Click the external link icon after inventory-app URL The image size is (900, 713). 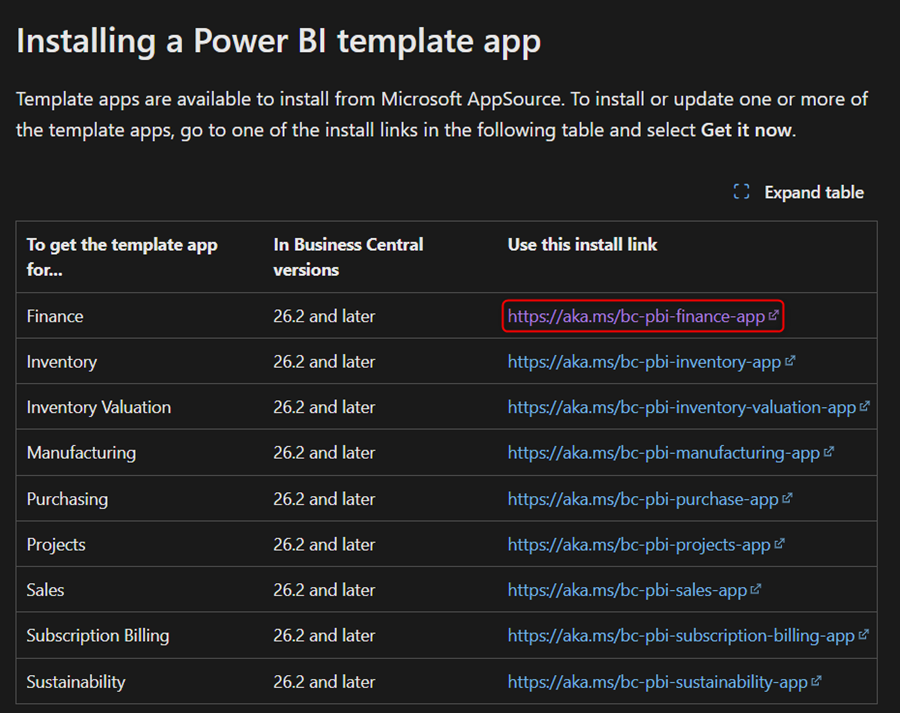[x=790, y=361]
